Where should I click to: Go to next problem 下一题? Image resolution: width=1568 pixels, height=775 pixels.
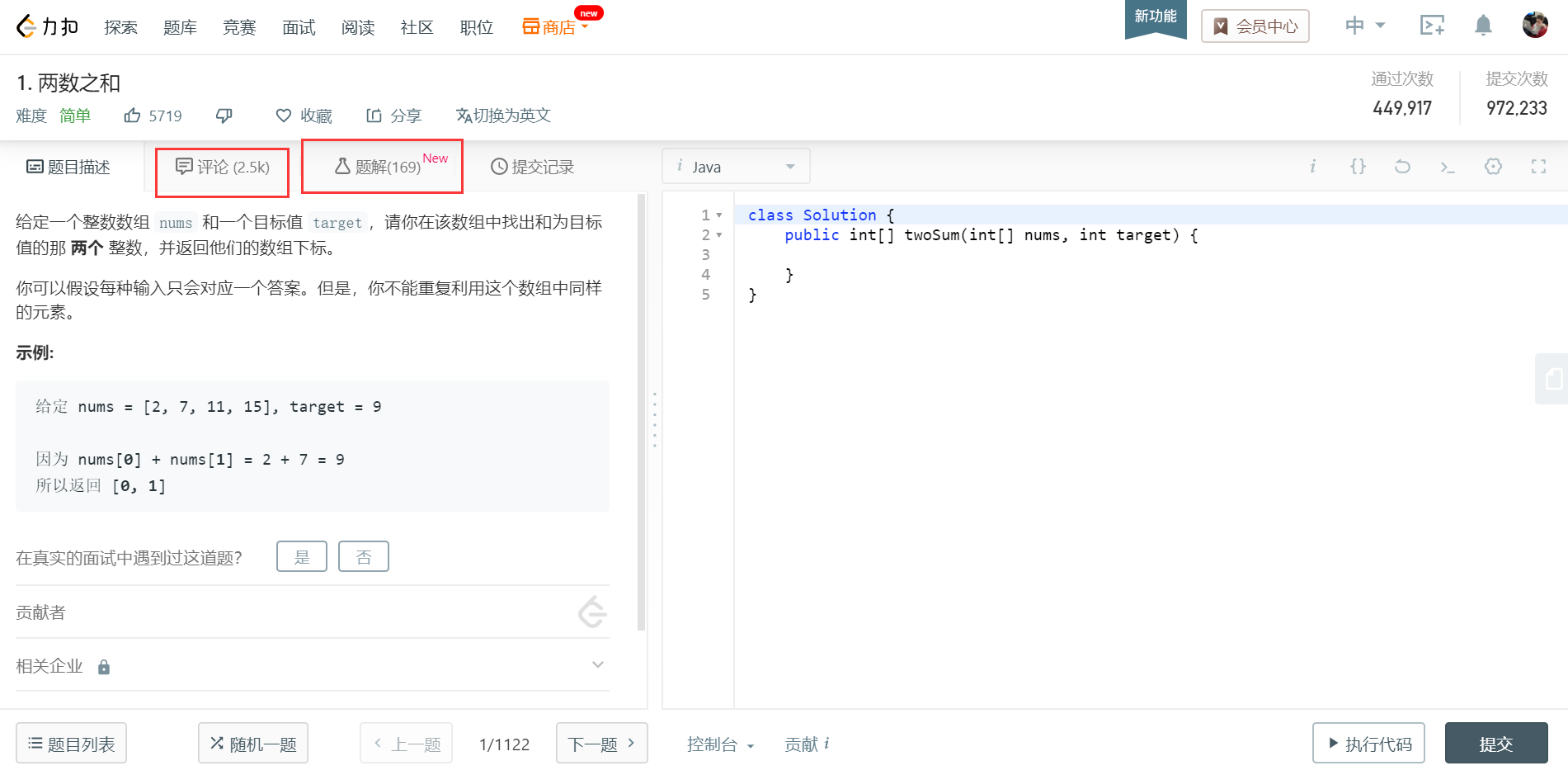(602, 744)
